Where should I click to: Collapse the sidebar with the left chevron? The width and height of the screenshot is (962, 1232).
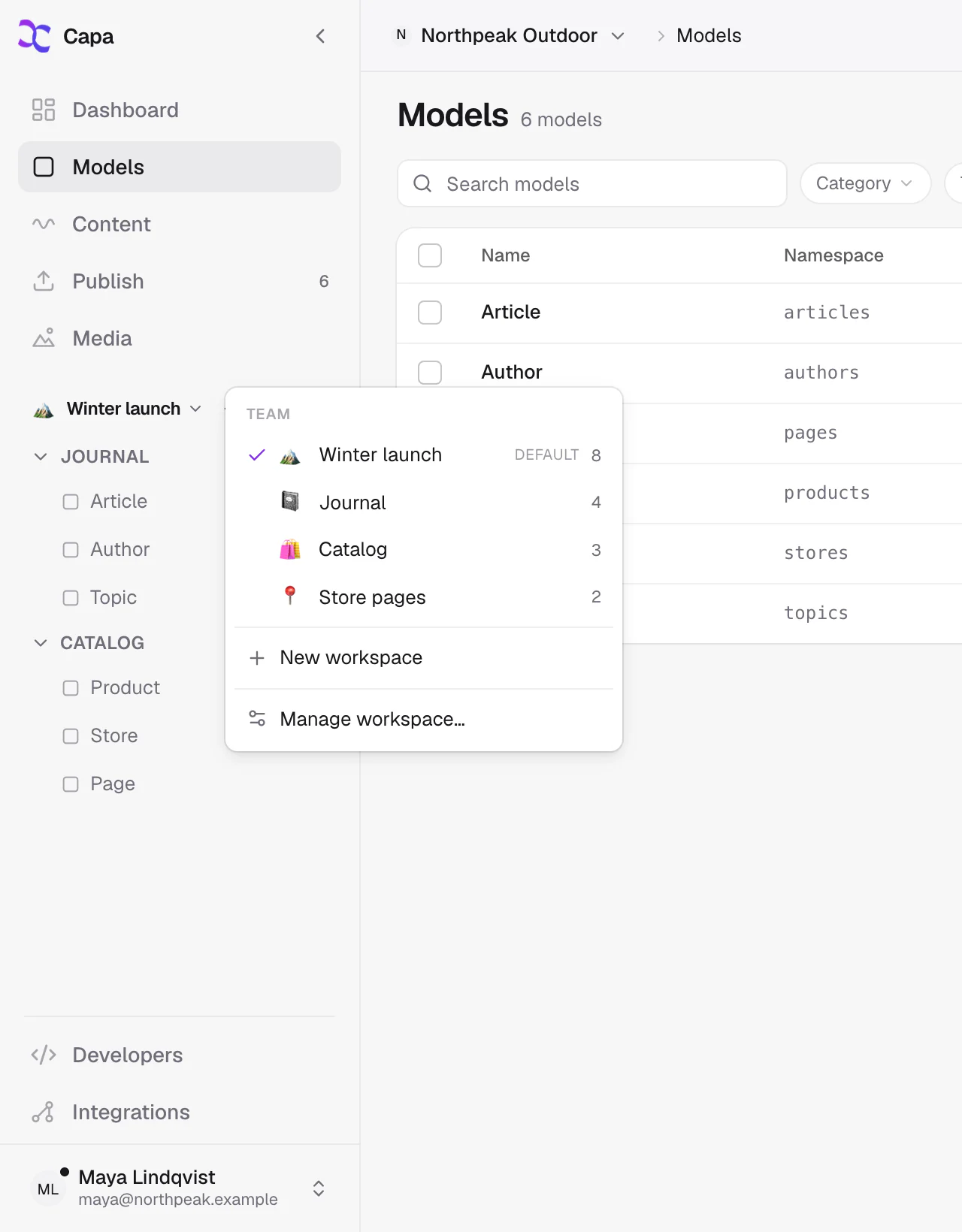coord(320,36)
